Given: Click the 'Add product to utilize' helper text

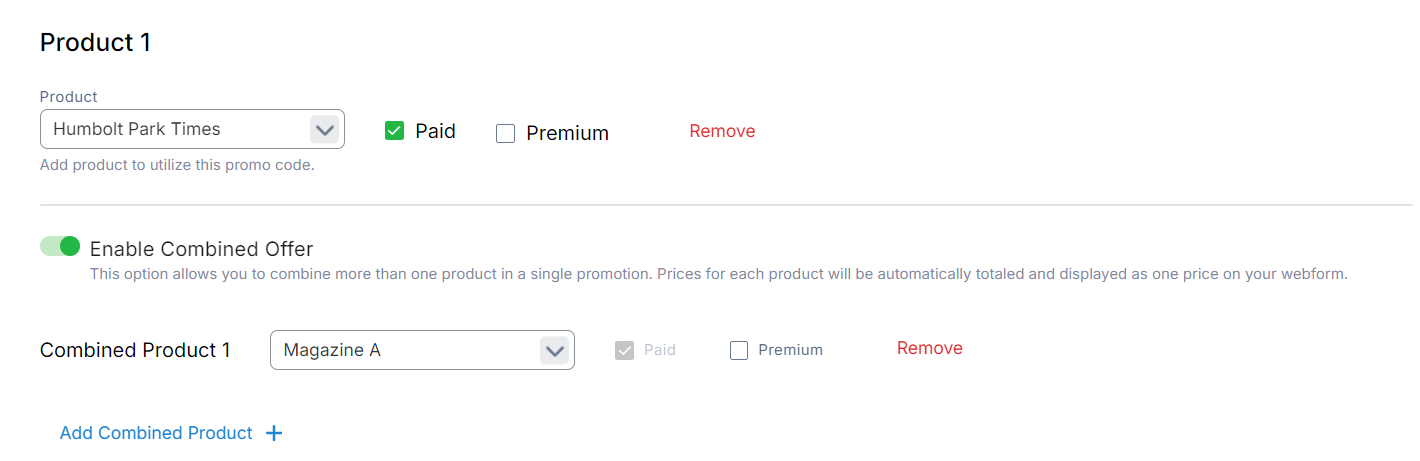Looking at the screenshot, I should coord(177,165).
